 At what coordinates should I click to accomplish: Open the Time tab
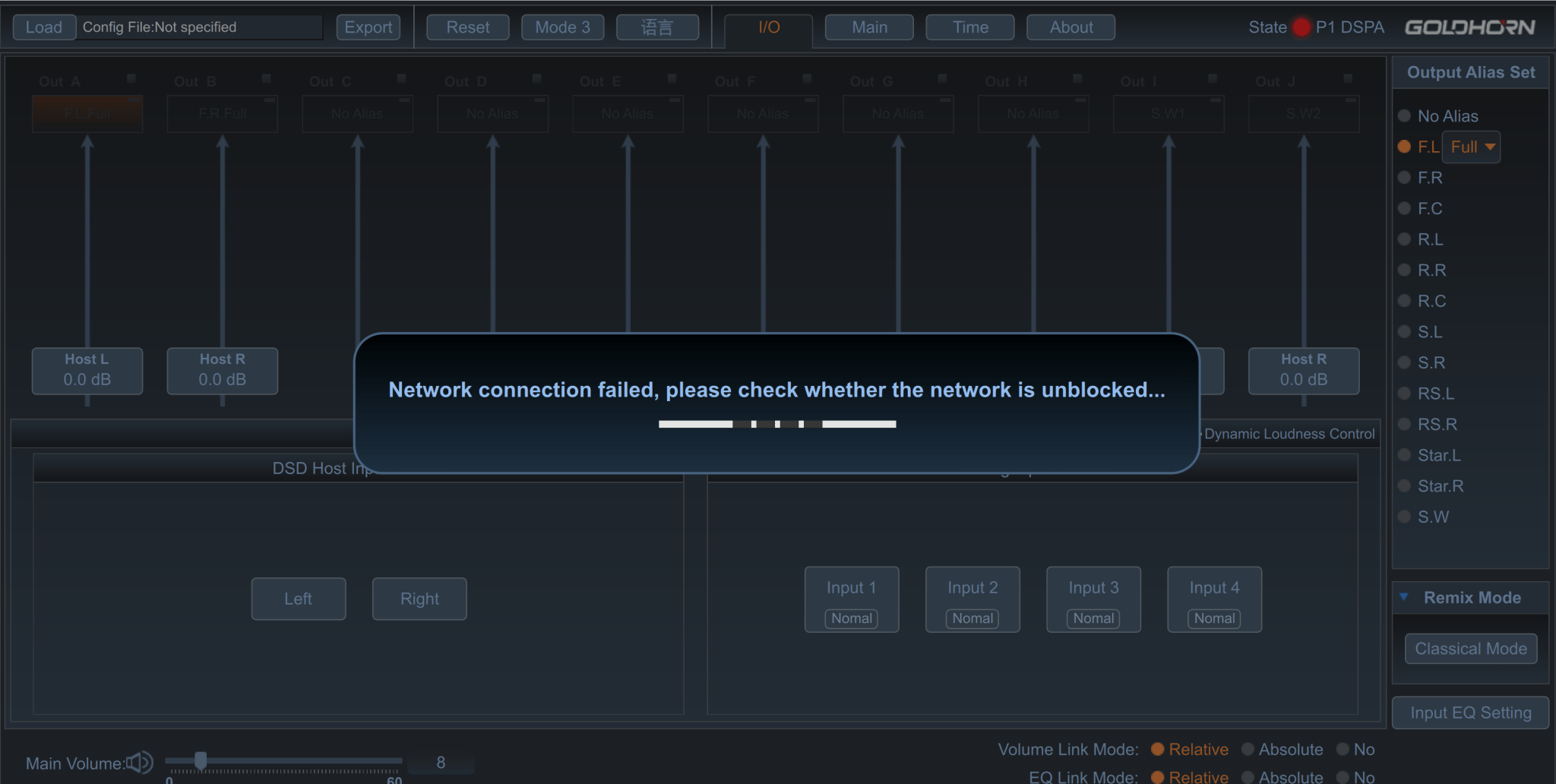click(x=970, y=27)
